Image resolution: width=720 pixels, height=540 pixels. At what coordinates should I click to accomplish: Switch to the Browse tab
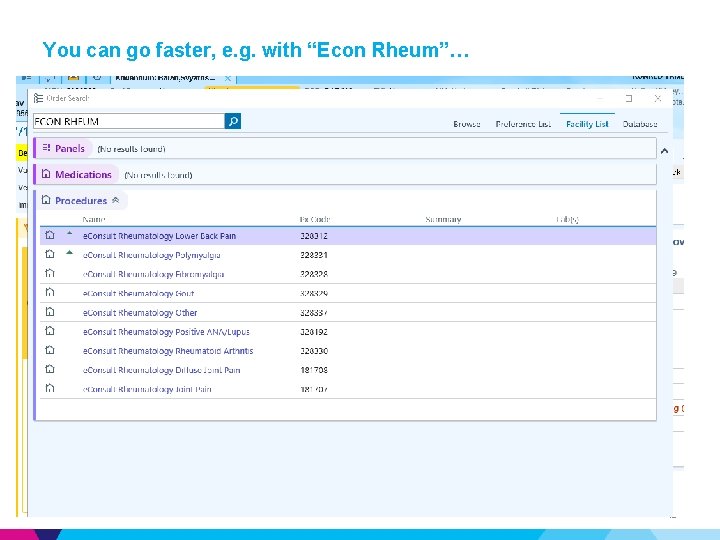pos(467,124)
